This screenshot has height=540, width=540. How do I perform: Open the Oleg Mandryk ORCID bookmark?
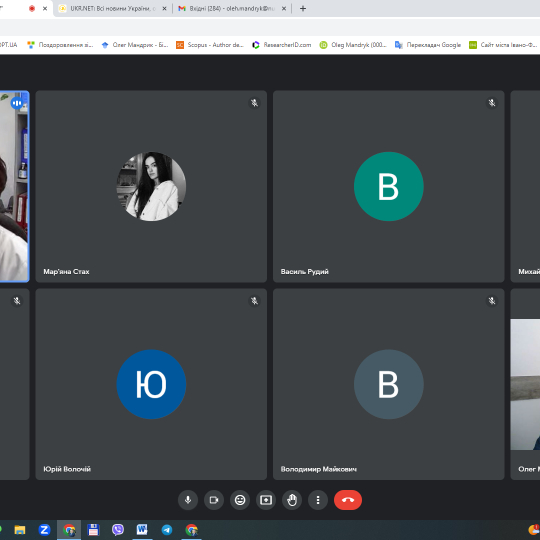click(353, 45)
